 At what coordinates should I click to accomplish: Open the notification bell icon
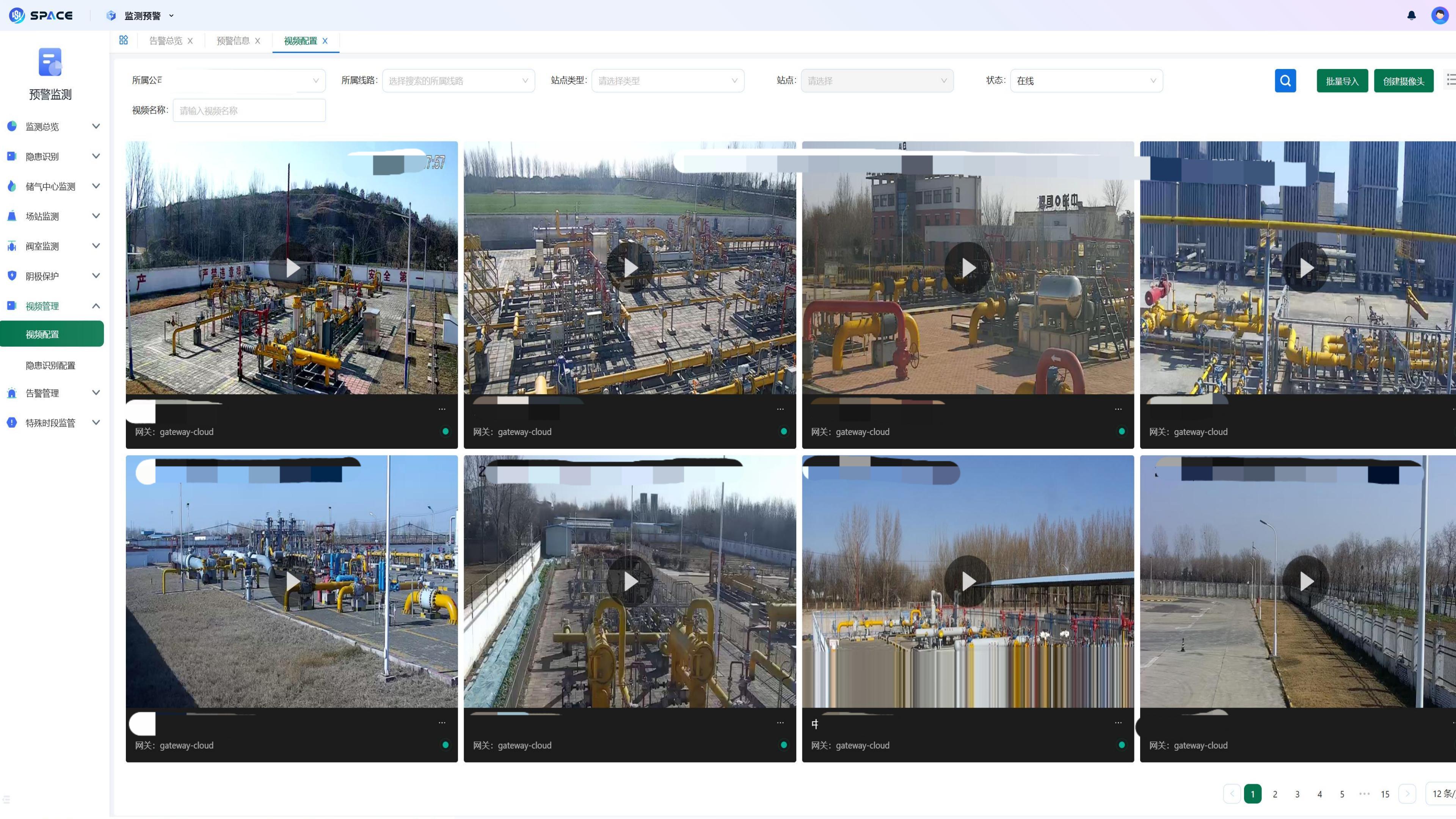coord(1411,15)
